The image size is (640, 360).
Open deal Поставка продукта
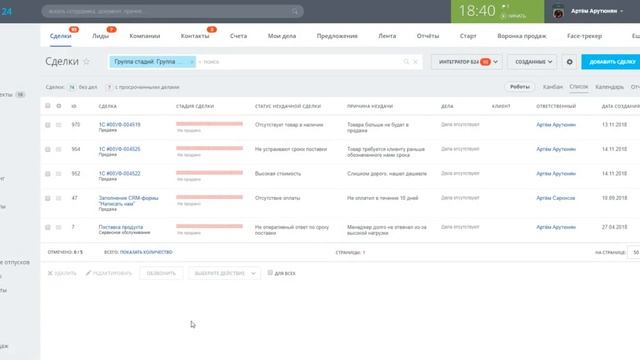[121, 227]
